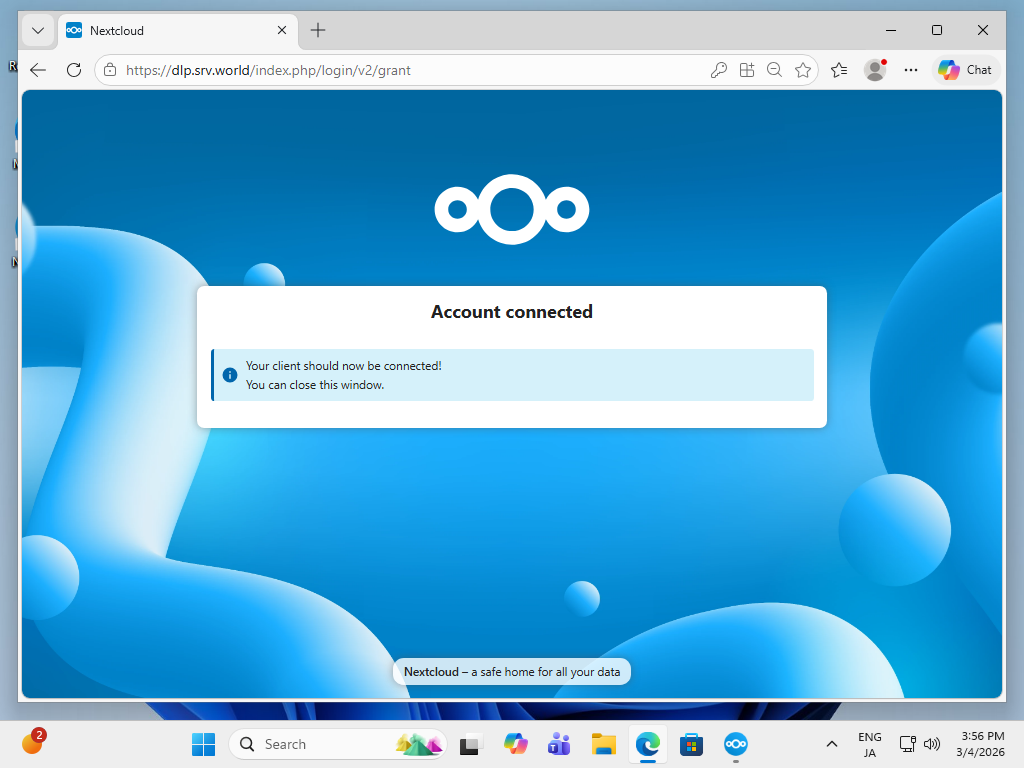Open network status tray icon
The width and height of the screenshot is (1024, 768).
pyautogui.click(x=908, y=744)
